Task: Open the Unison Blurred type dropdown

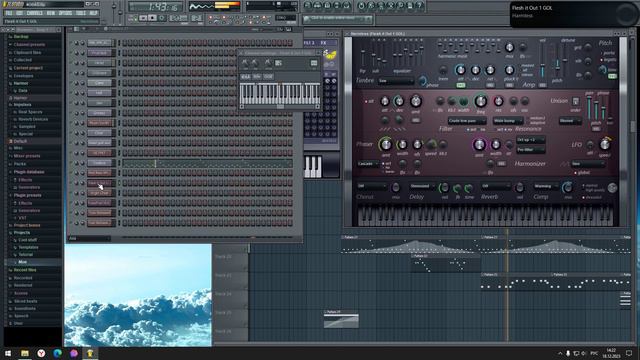Action: 570,121
